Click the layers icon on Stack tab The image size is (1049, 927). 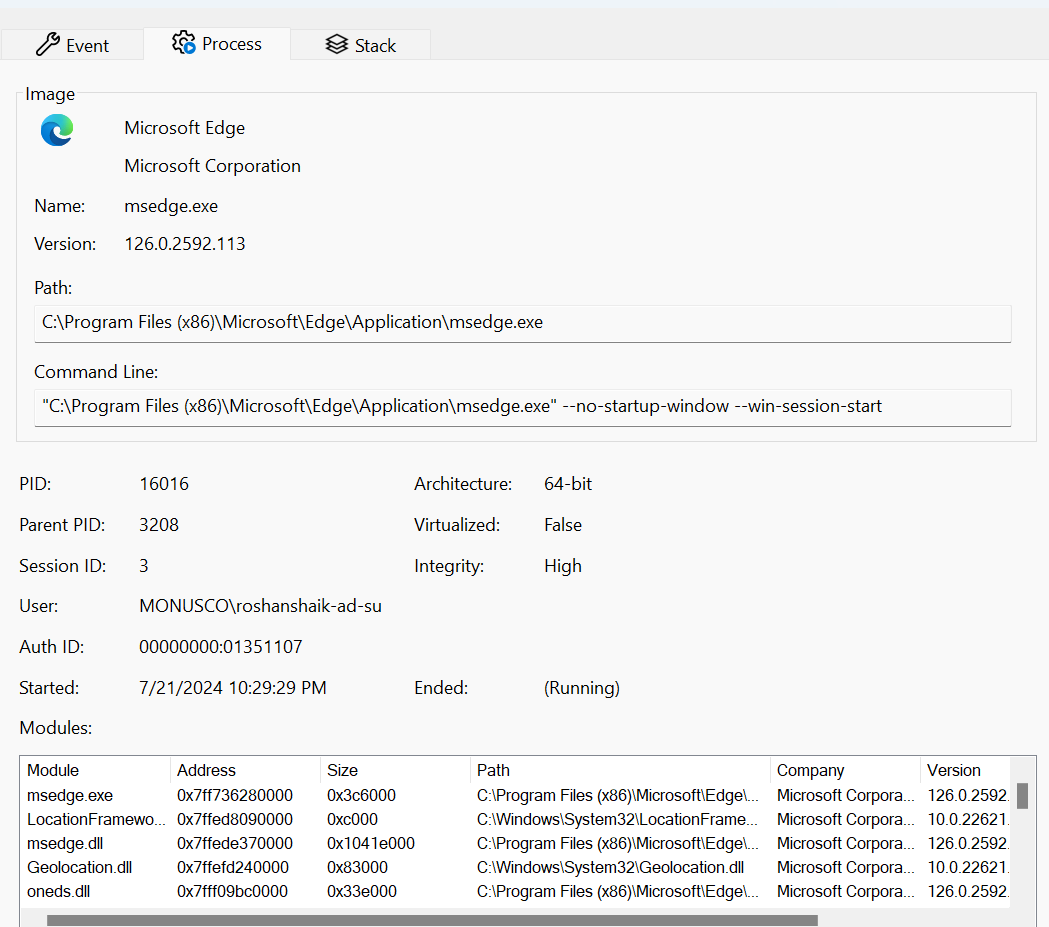[337, 44]
